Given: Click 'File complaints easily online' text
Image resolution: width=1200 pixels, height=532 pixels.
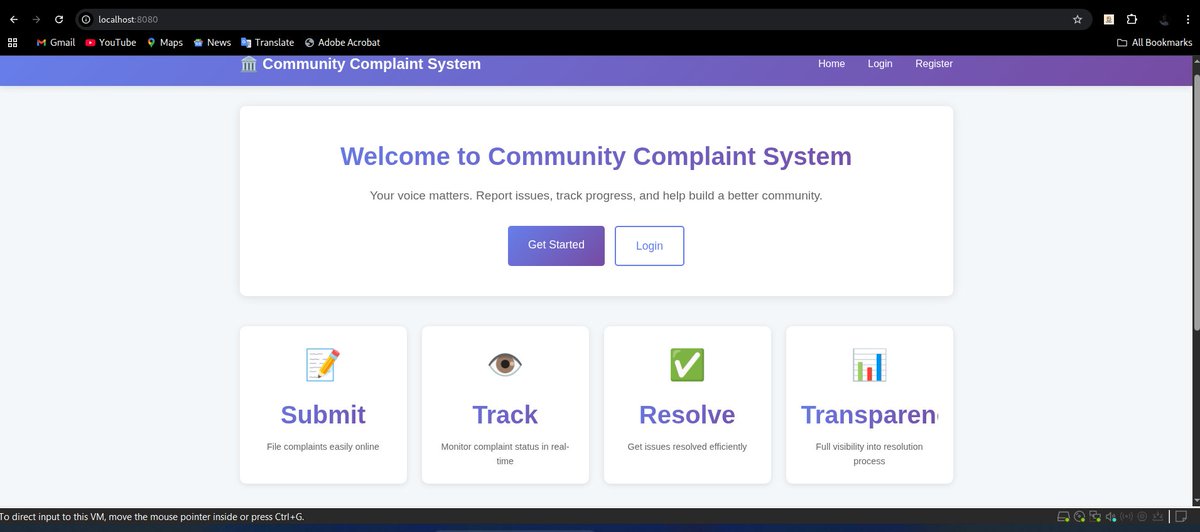Looking at the screenshot, I should (323, 447).
